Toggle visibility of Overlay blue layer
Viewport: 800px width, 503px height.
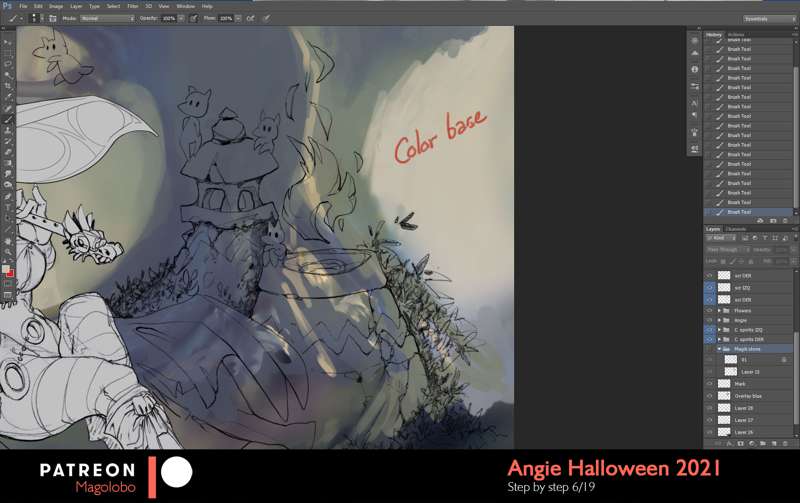coord(710,396)
